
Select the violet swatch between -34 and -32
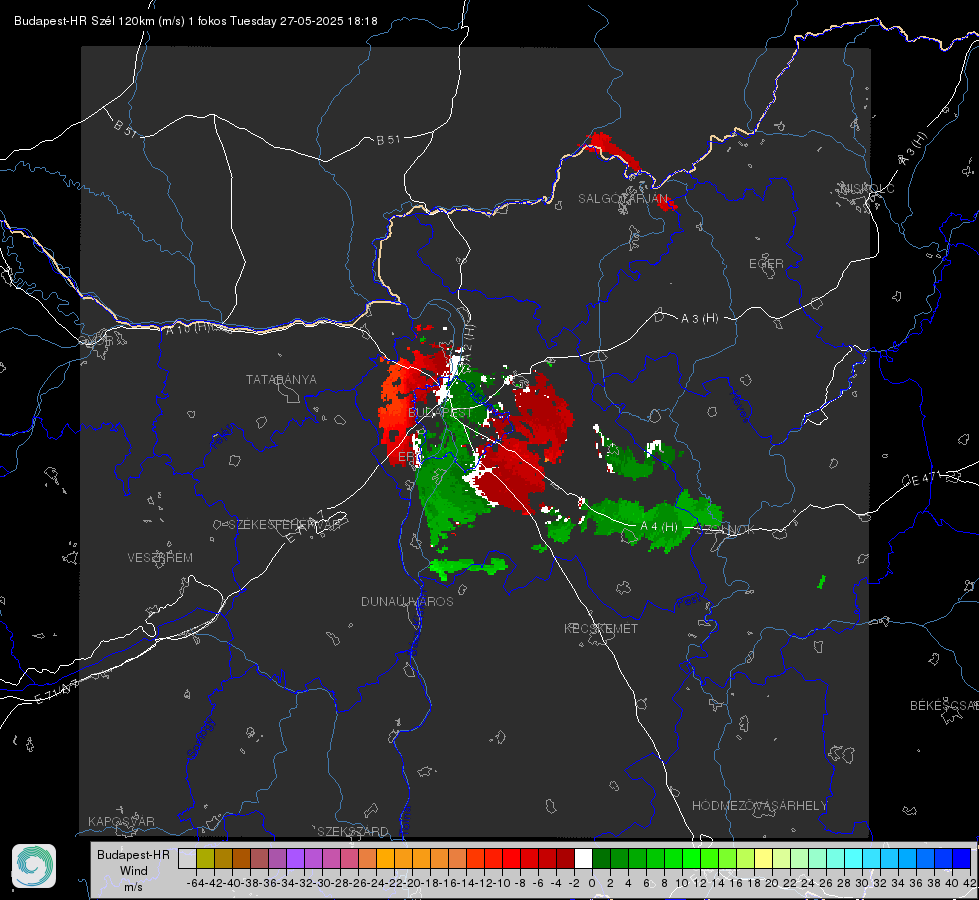[x=295, y=858]
